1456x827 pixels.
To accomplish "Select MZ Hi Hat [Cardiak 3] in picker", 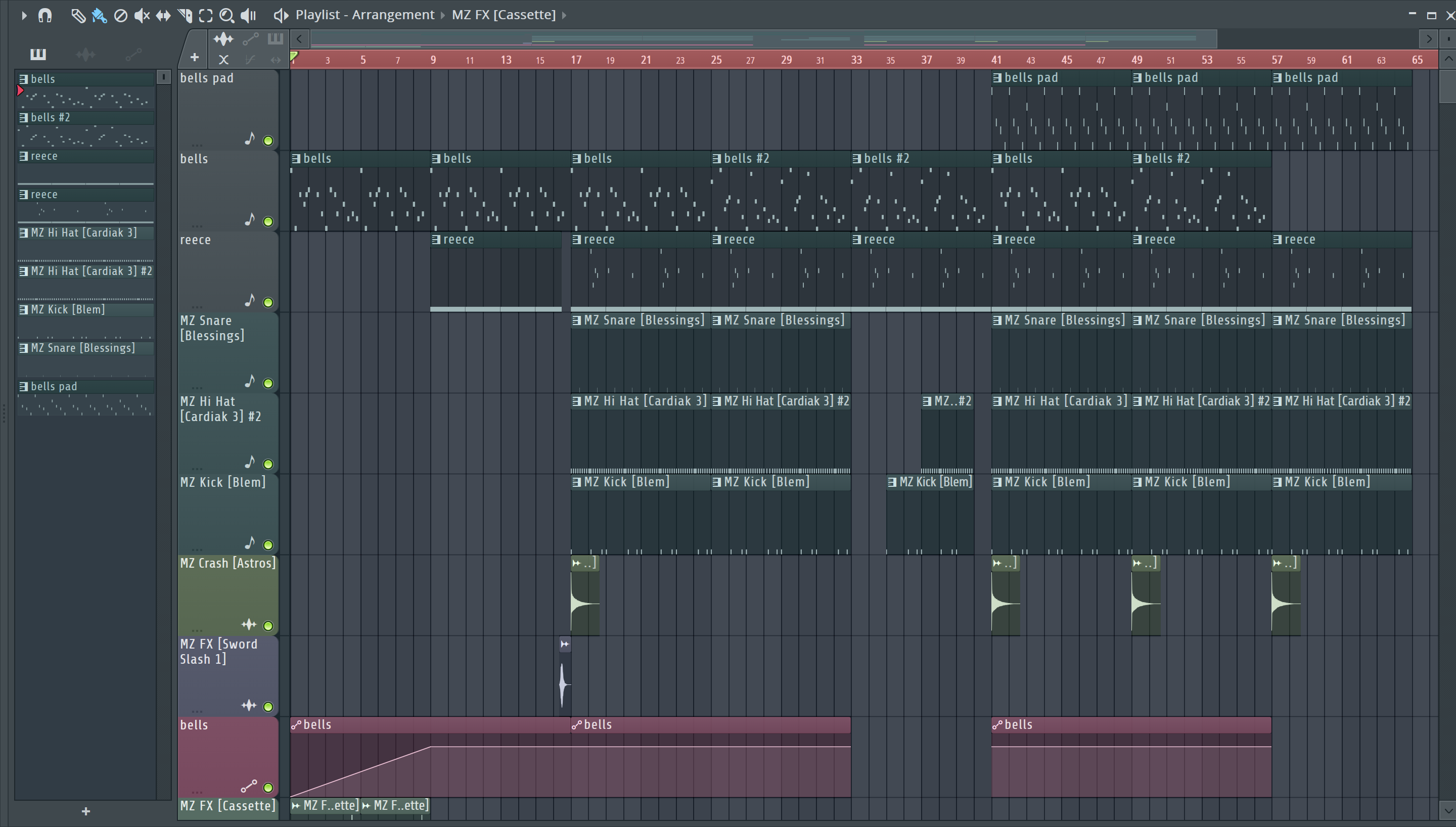I will [86, 244].
